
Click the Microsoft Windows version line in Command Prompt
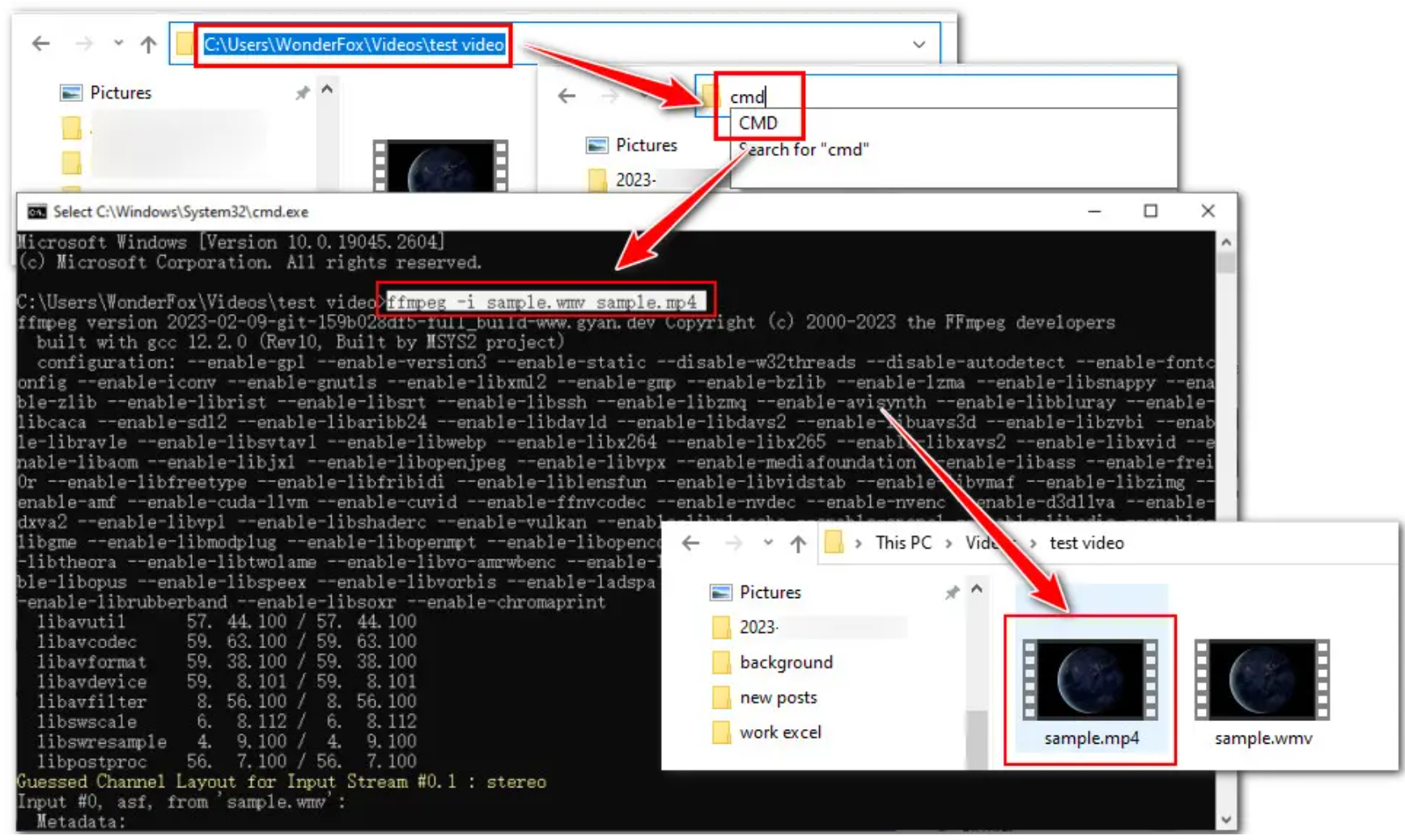(x=231, y=242)
